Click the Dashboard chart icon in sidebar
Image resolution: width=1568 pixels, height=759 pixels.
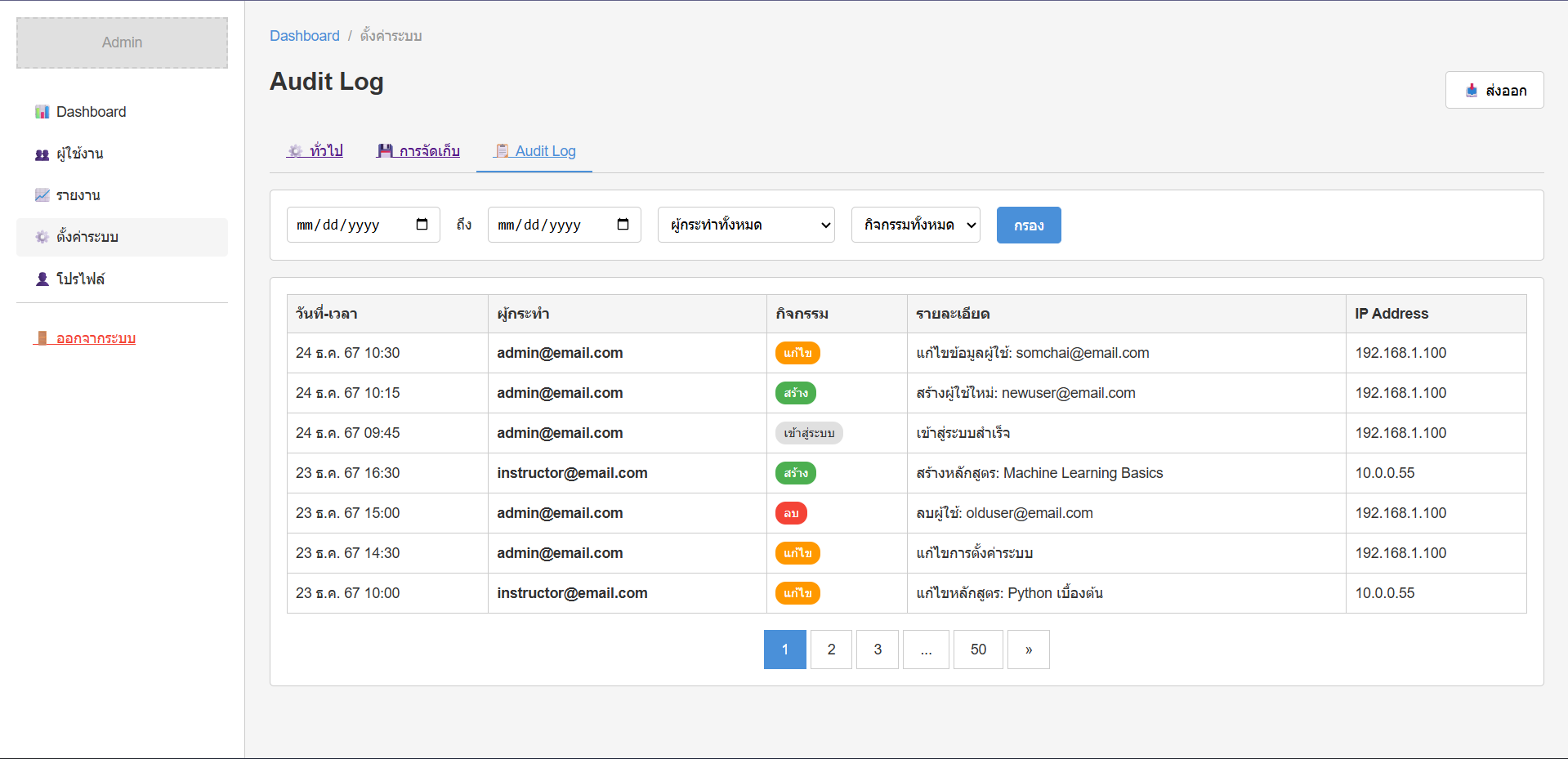click(x=42, y=112)
